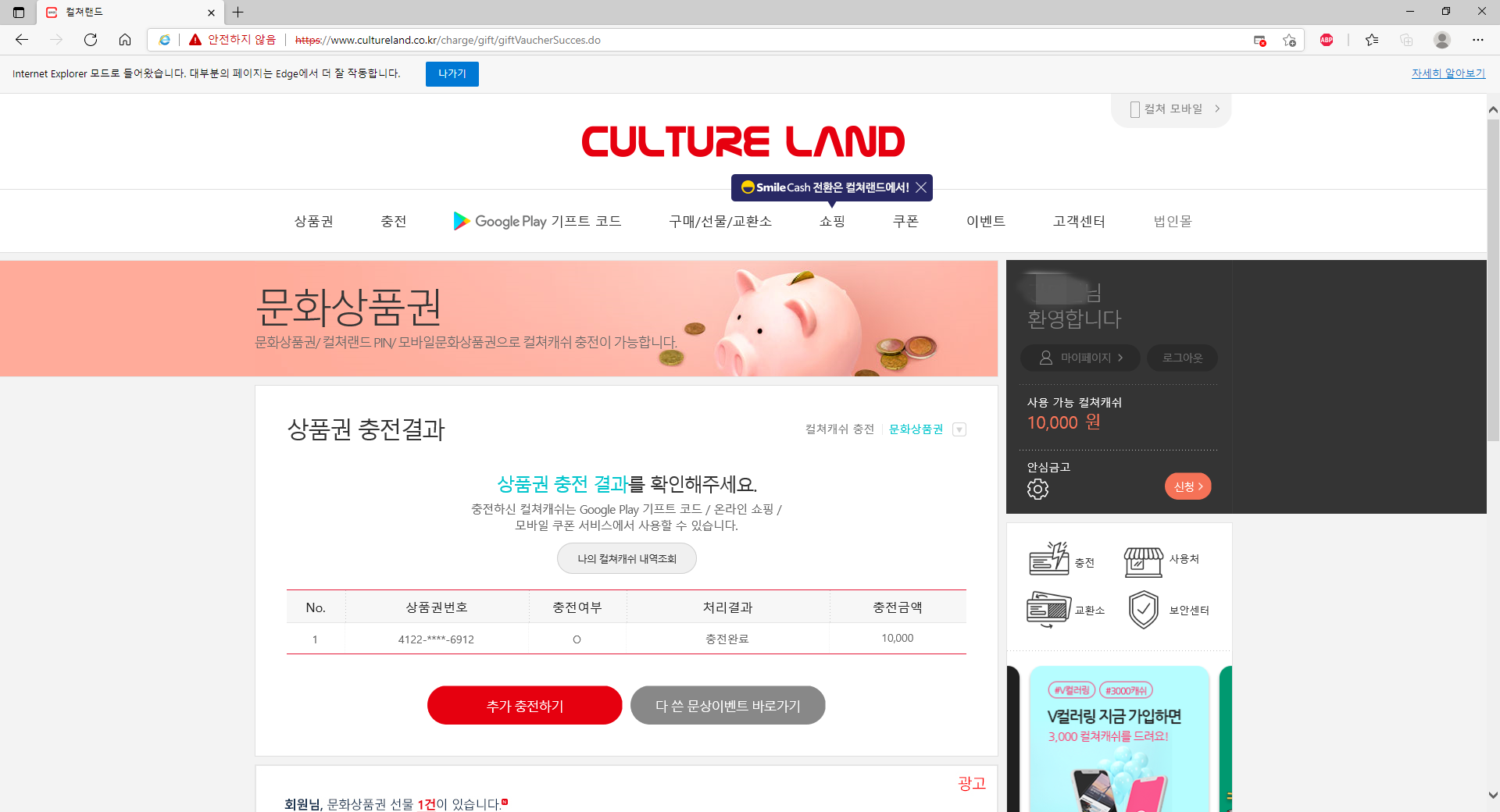Click the 컬쳐캐쉬 충전 breadcrumb

pyautogui.click(x=840, y=429)
